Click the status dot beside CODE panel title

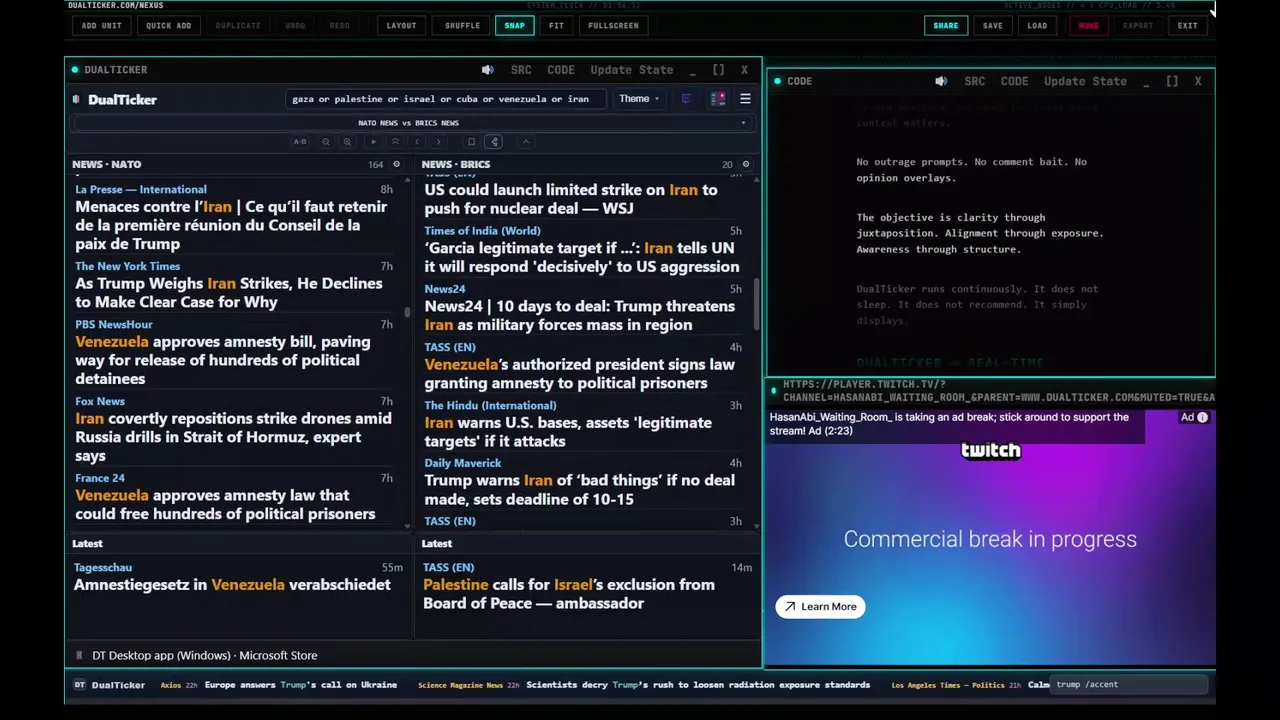[x=777, y=81]
